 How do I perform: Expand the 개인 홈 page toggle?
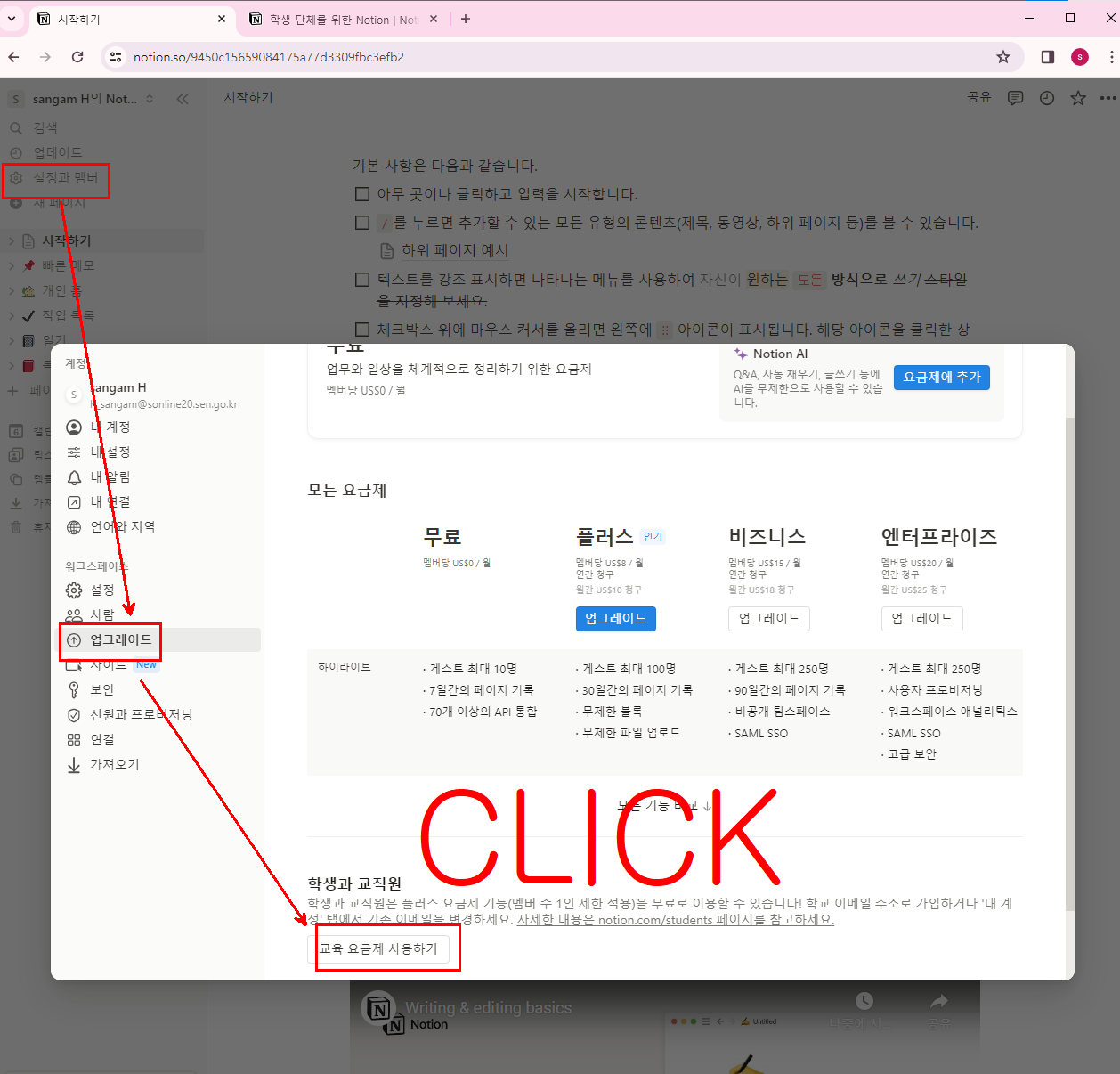coord(12,291)
